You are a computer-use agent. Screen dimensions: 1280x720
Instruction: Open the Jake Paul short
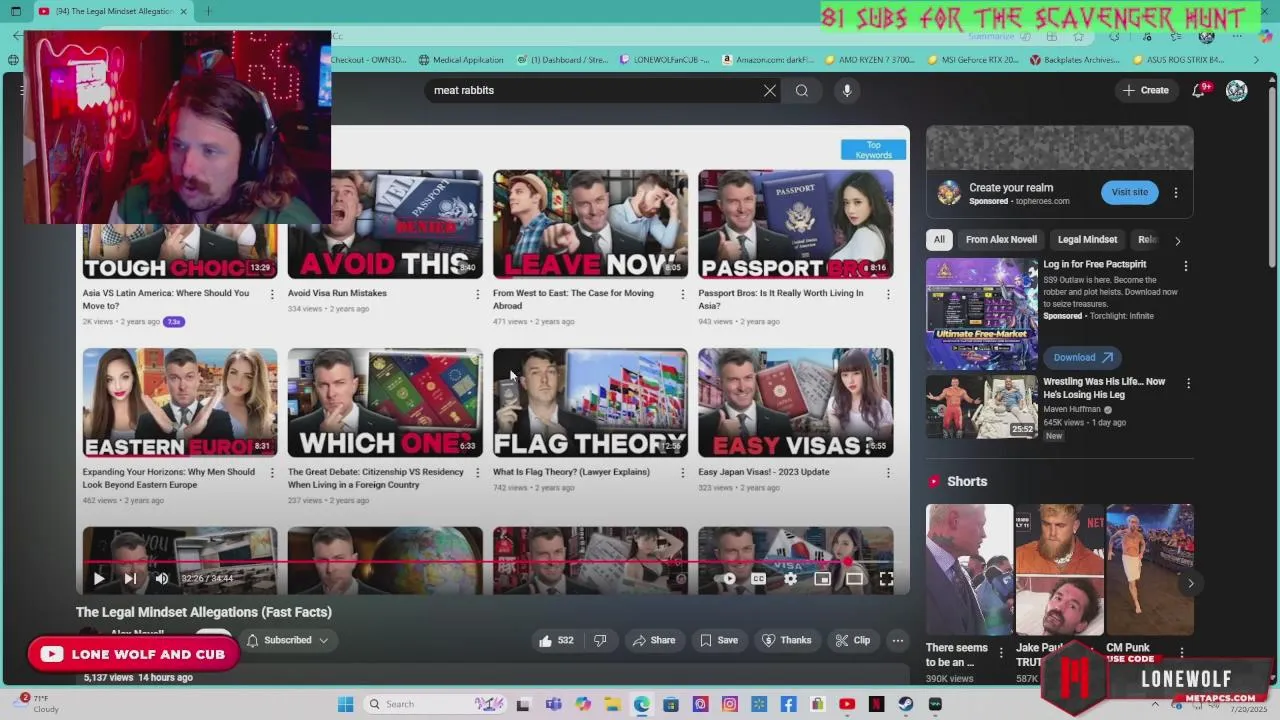pos(1059,570)
